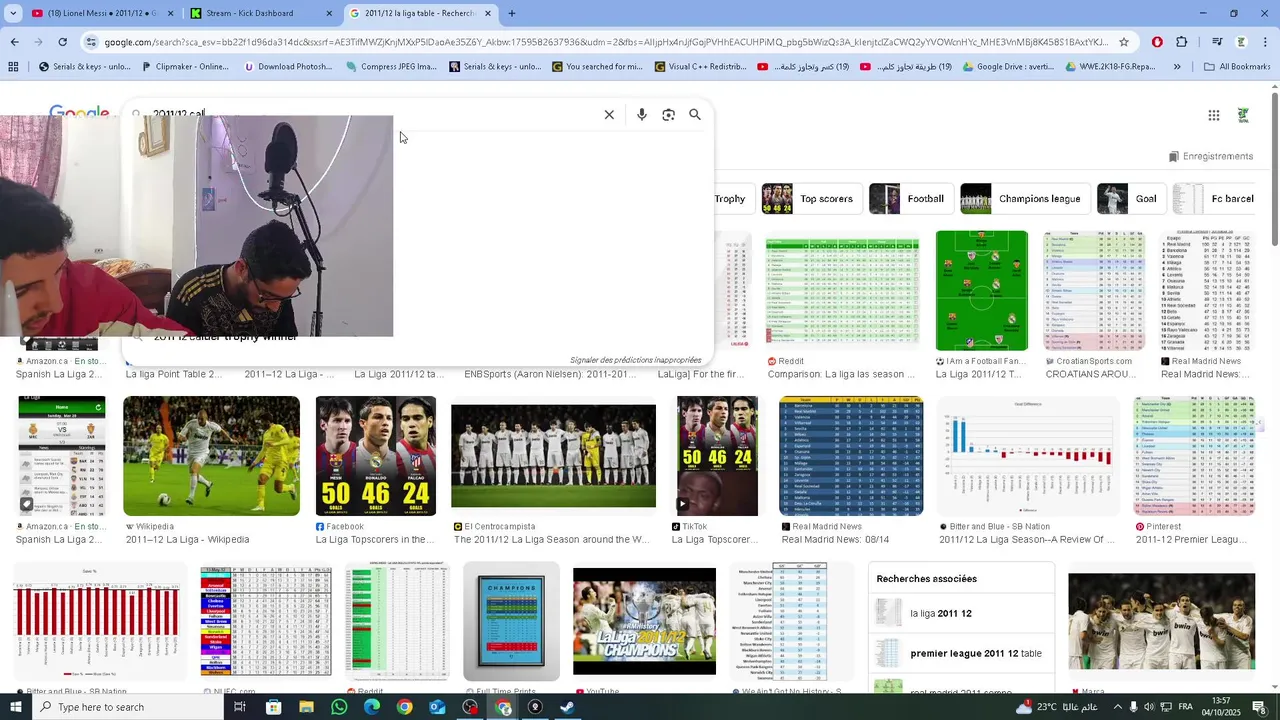This screenshot has width=1280, height=720.
Task: Open YouTube La Liga 2011/12 Champions image
Action: (x=644, y=621)
